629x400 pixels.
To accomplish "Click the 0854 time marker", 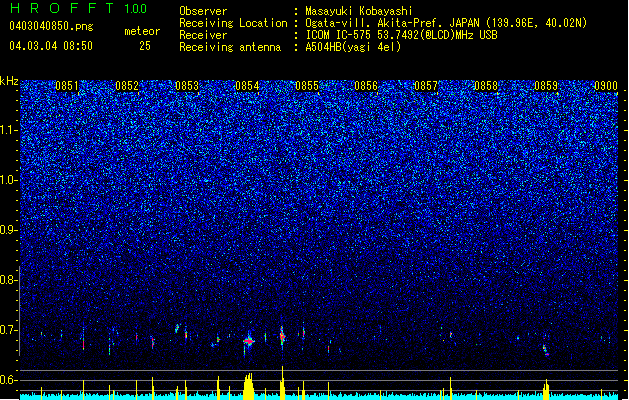I will click(x=247, y=86).
